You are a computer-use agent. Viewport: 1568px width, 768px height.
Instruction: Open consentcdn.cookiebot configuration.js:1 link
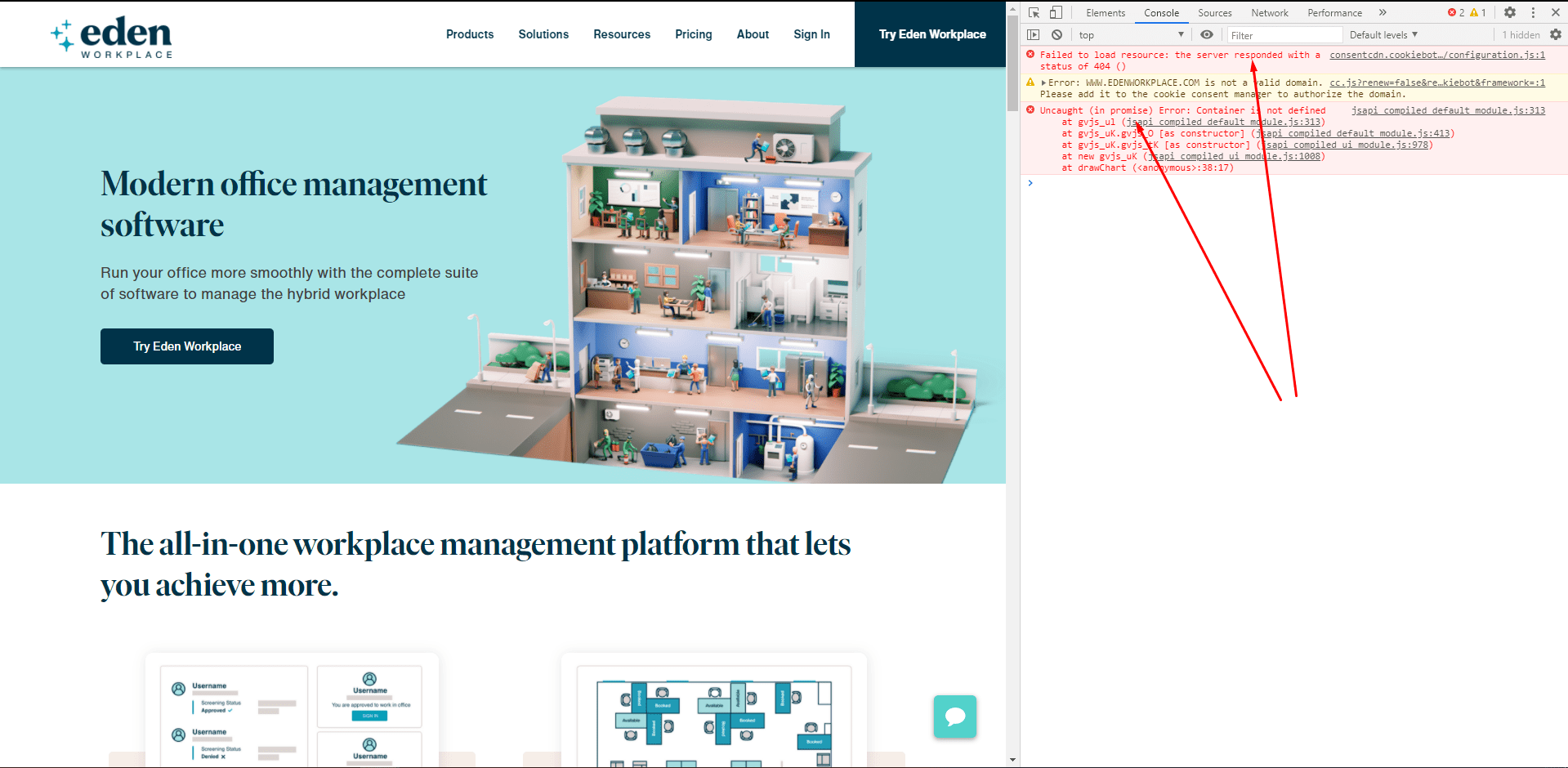tap(1437, 55)
